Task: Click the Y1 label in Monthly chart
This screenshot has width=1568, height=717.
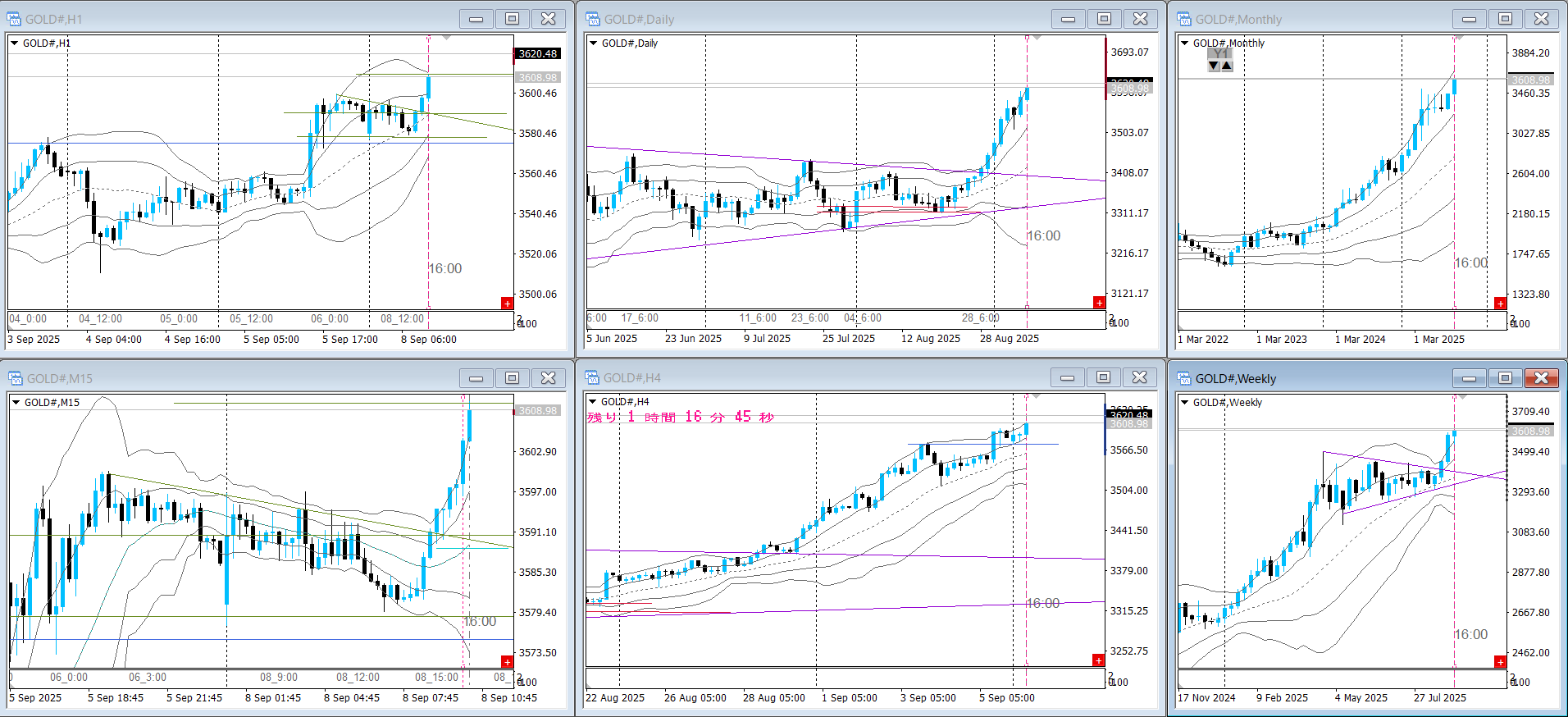Action: [1221, 53]
